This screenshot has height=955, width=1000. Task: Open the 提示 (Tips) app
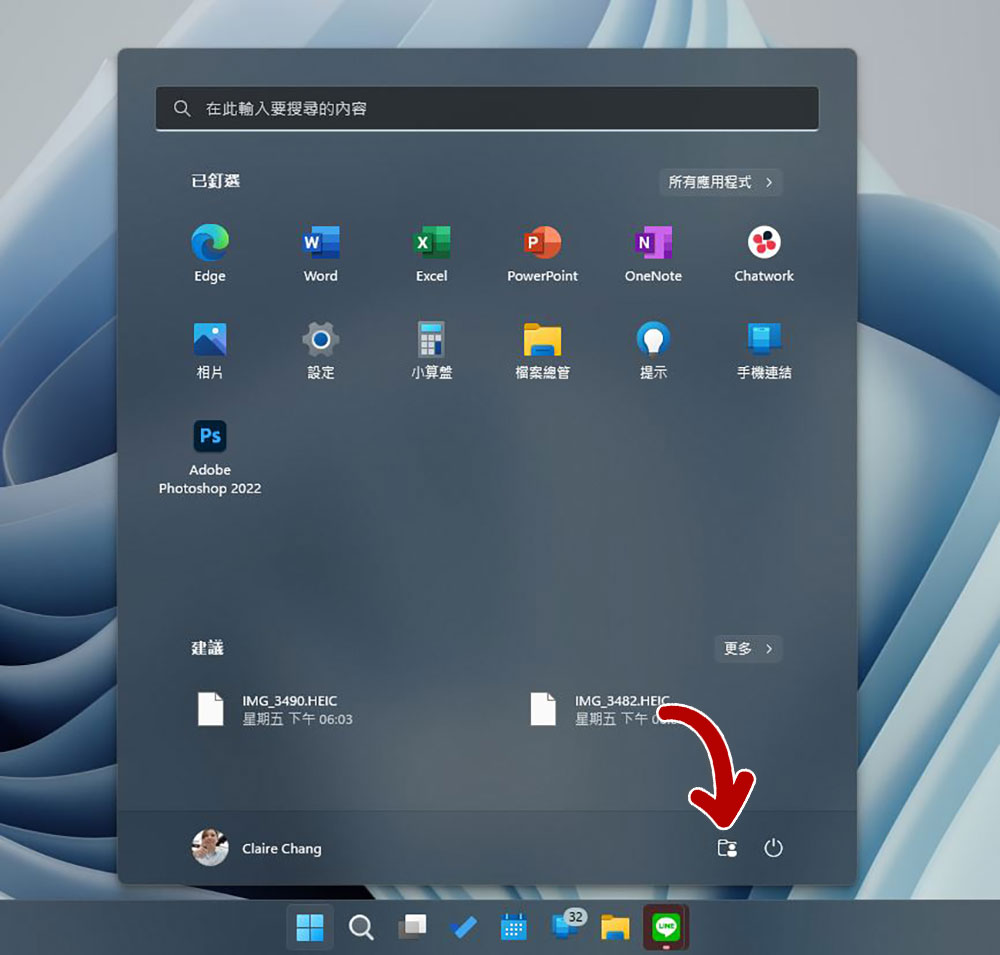pos(653,350)
